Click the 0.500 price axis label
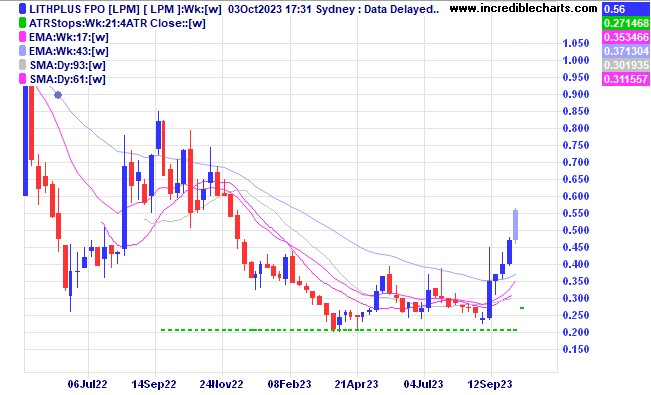Screen dimensions: 651x395 click(576, 230)
